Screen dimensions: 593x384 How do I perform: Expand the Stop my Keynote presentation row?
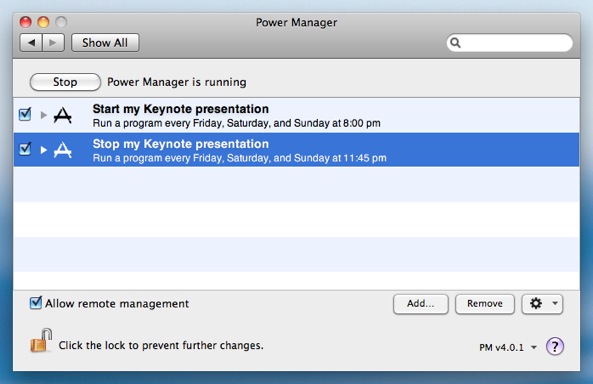pos(43,150)
